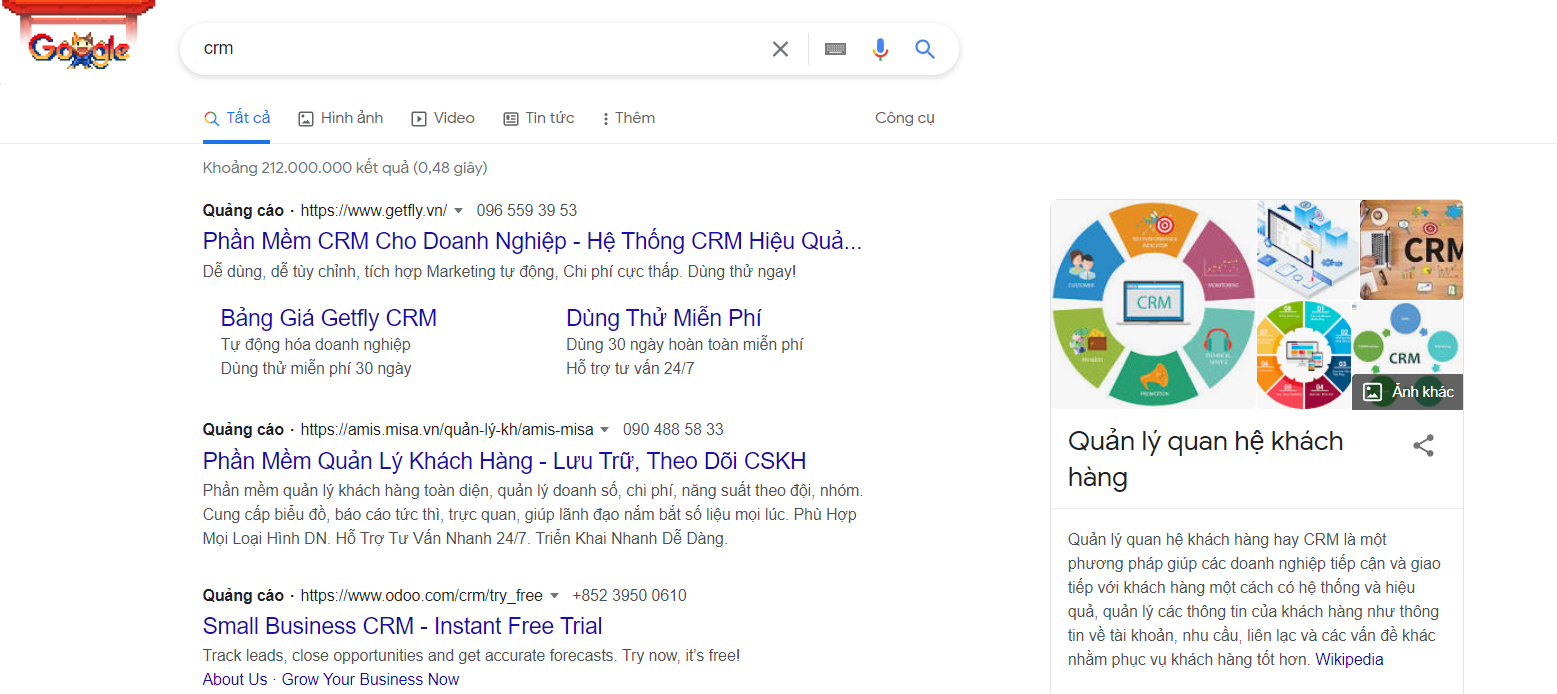
Task: Click phone number 090 488 58 33
Action: click(x=673, y=430)
